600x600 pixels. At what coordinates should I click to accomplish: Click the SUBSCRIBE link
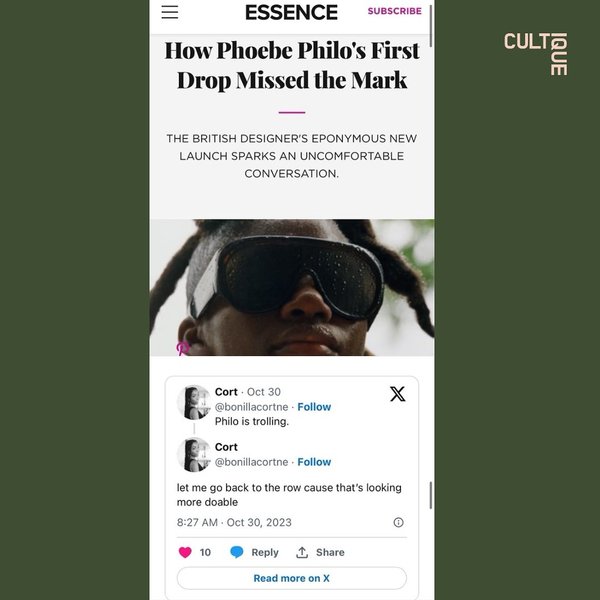coord(394,11)
